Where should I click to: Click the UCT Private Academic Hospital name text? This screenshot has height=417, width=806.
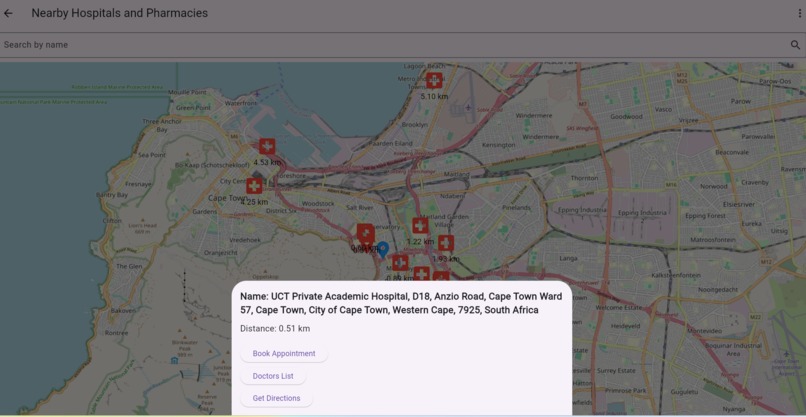click(401, 303)
